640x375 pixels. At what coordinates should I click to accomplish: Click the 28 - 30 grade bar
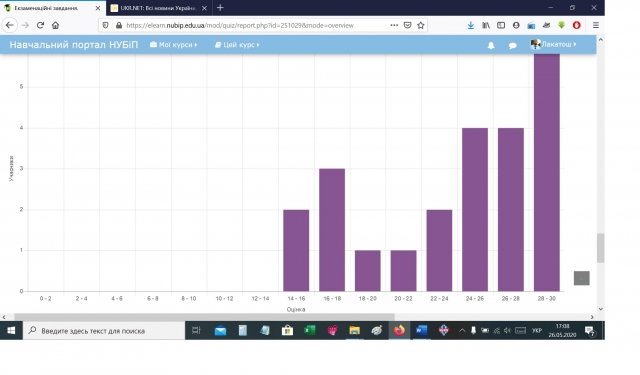tap(547, 173)
